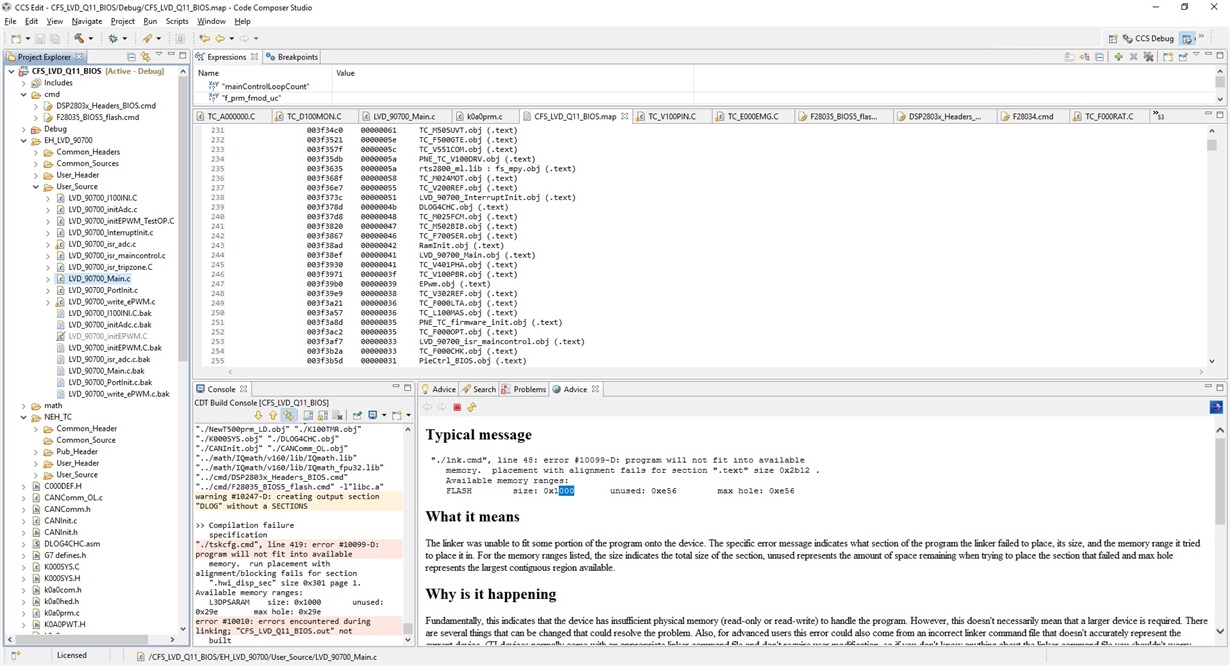The image size is (1230, 666).
Task: Close the CFS_LVD_Q11_BIOS.map editor tab
Action: (x=625, y=116)
